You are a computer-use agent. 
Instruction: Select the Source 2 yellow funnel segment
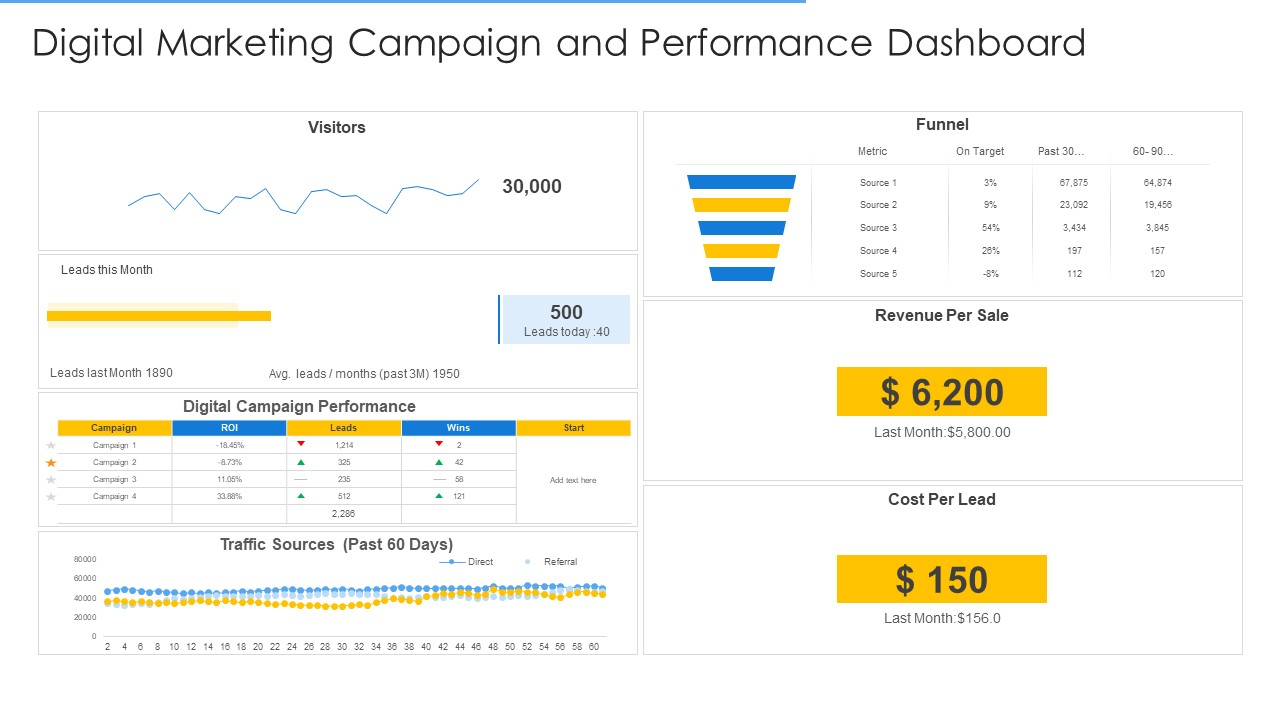[x=741, y=205]
